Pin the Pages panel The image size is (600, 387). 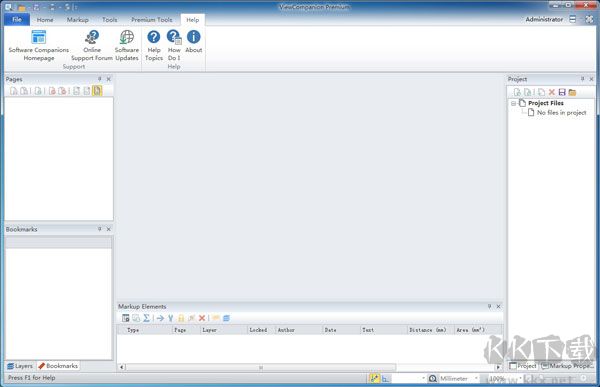(x=99, y=79)
